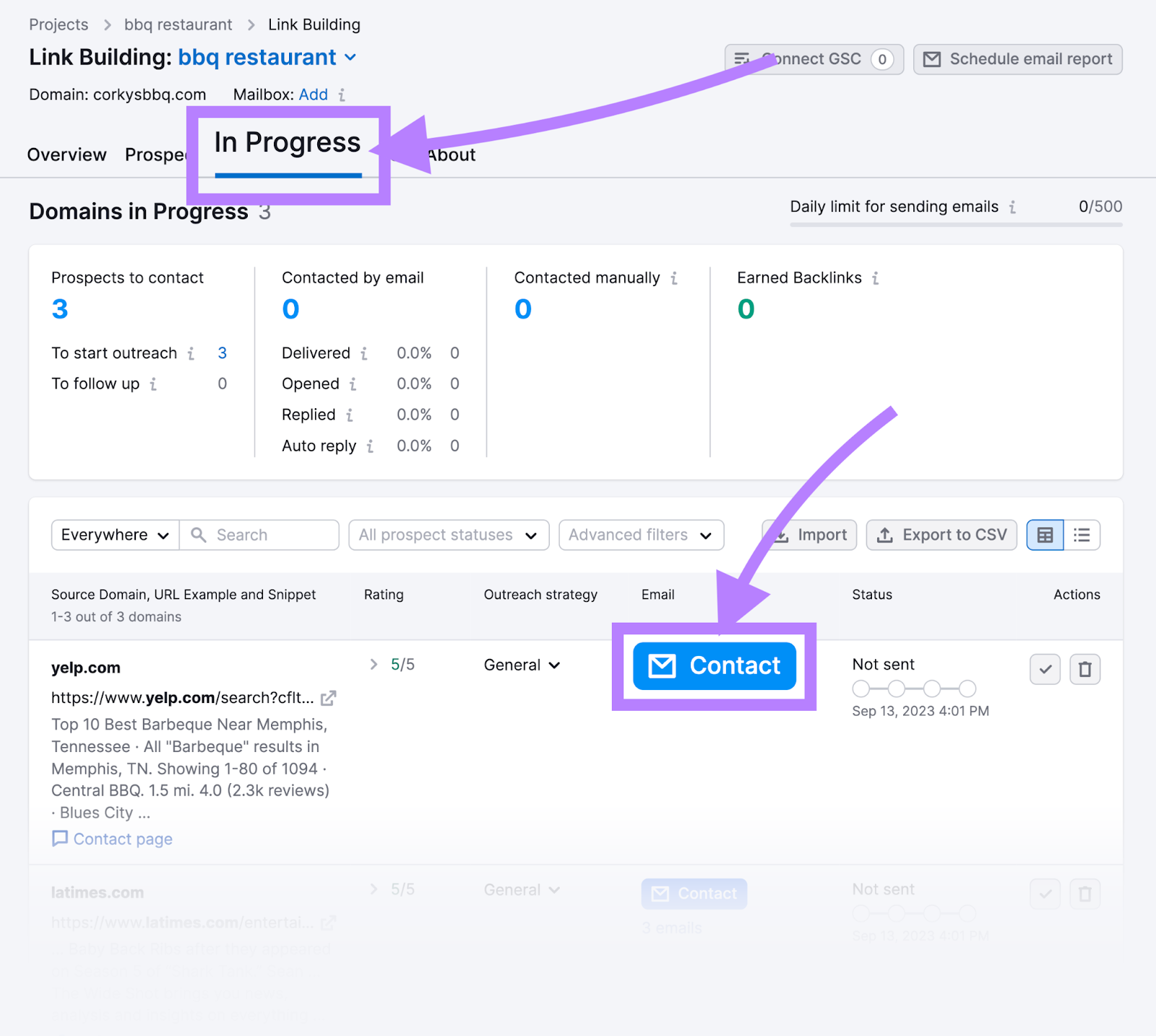Open the Everywhere search scope dropdown
This screenshot has width=1156, height=1036.
[116, 535]
